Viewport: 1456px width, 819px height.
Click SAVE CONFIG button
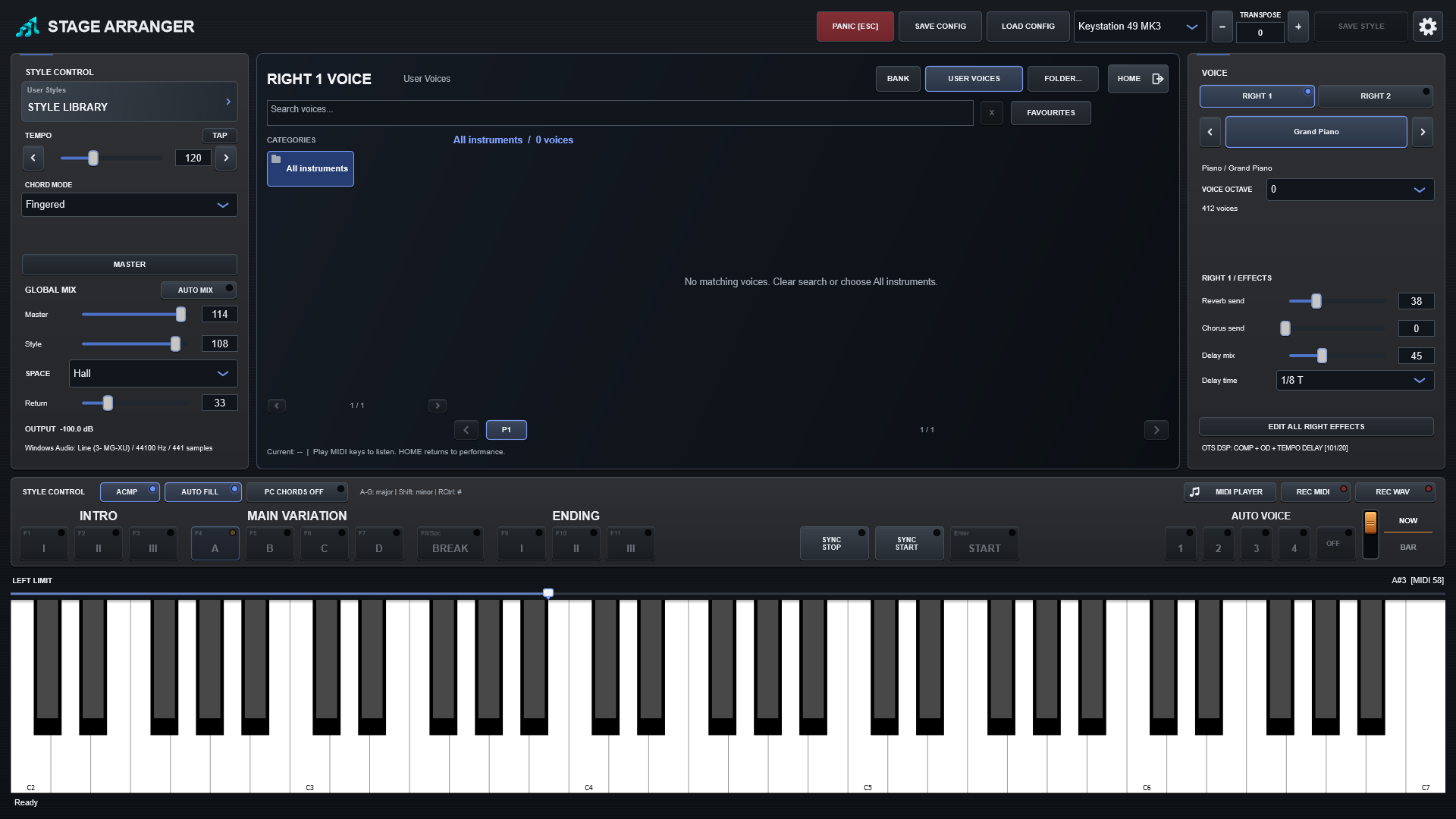pos(940,27)
